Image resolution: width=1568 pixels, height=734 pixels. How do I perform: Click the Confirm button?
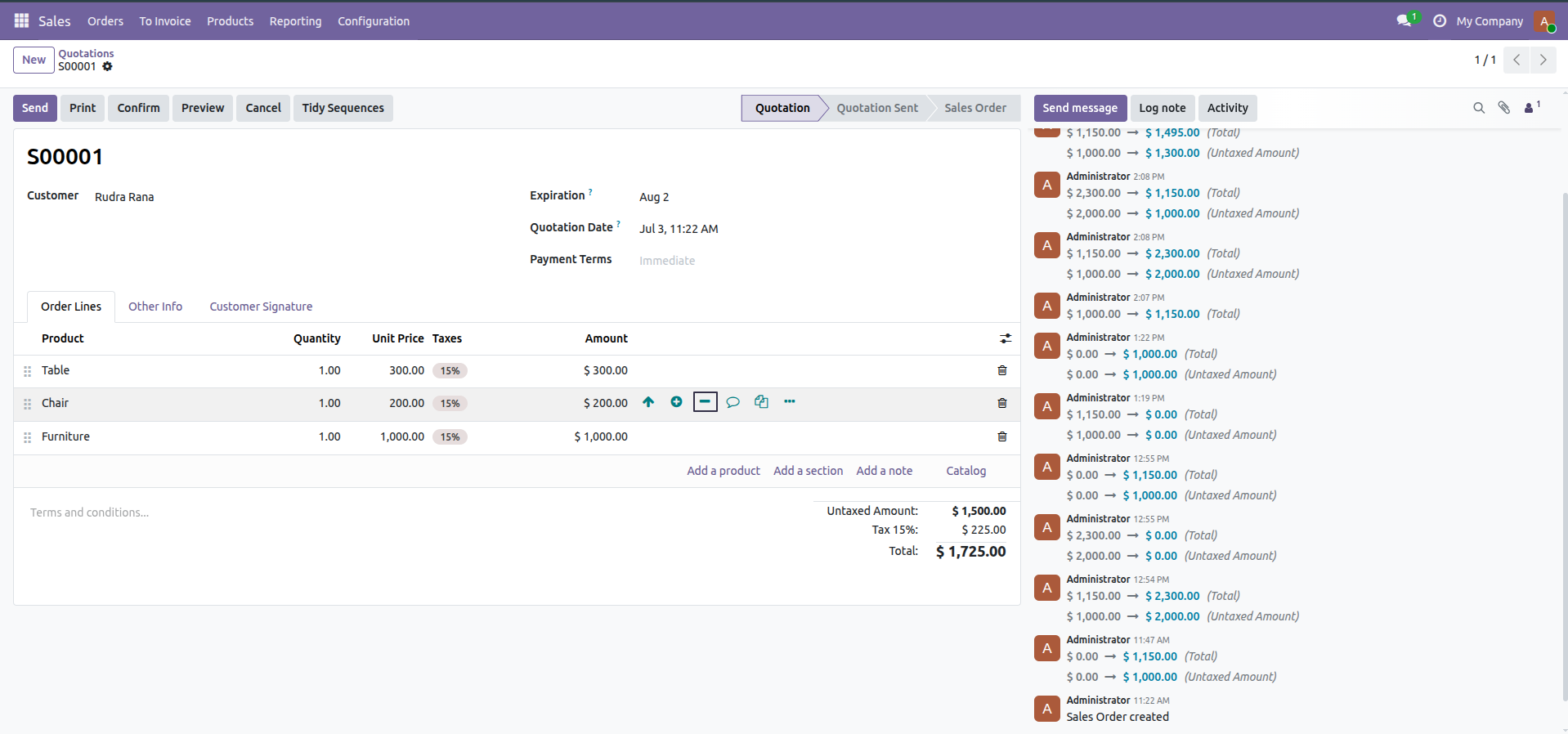[138, 108]
